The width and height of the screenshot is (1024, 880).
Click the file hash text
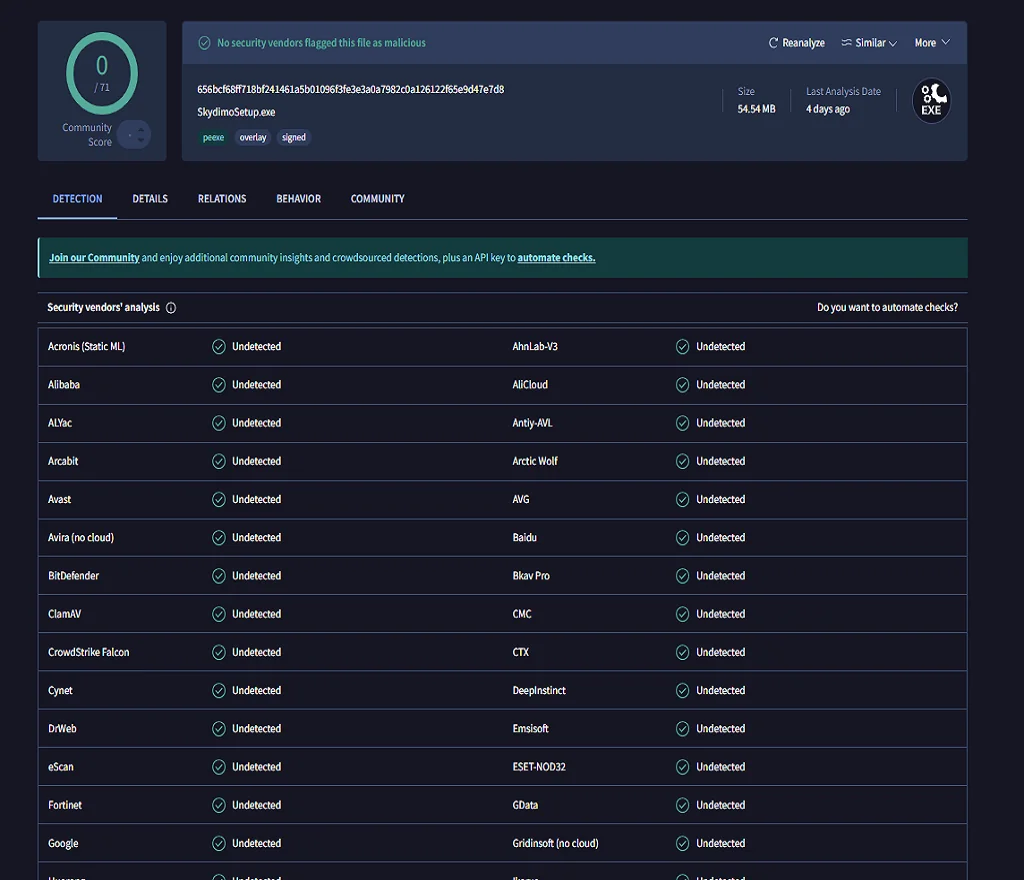(350, 89)
